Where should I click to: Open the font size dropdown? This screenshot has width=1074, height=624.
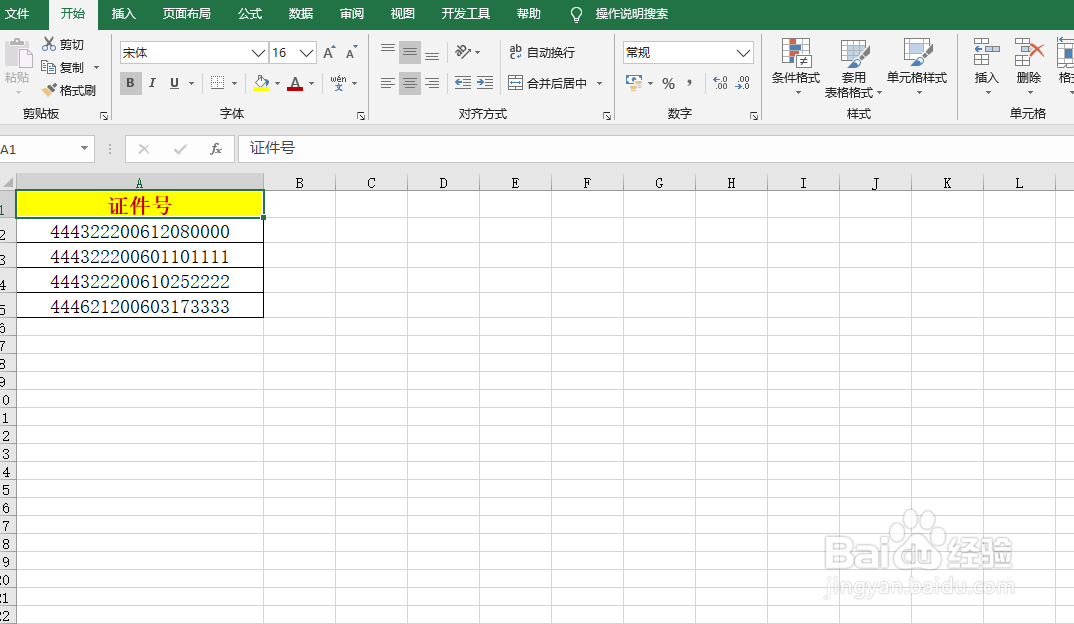tap(307, 53)
